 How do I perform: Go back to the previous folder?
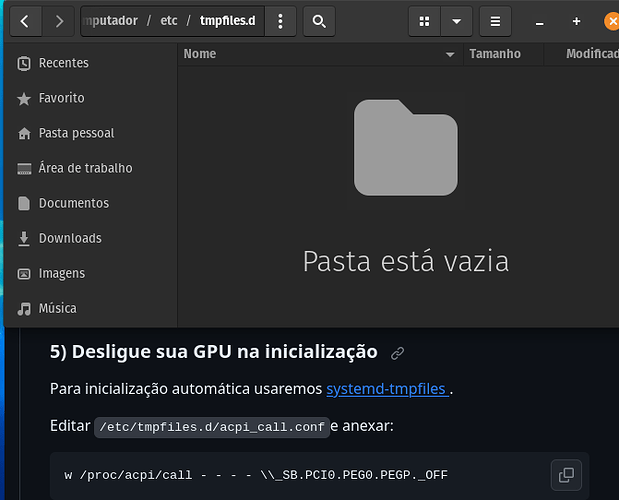(26, 21)
